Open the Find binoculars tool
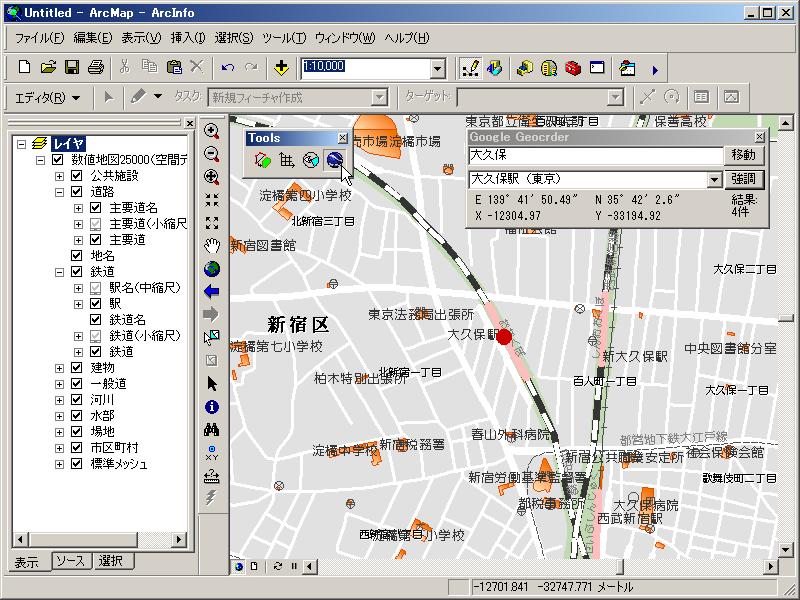800x600 pixels. tap(212, 430)
